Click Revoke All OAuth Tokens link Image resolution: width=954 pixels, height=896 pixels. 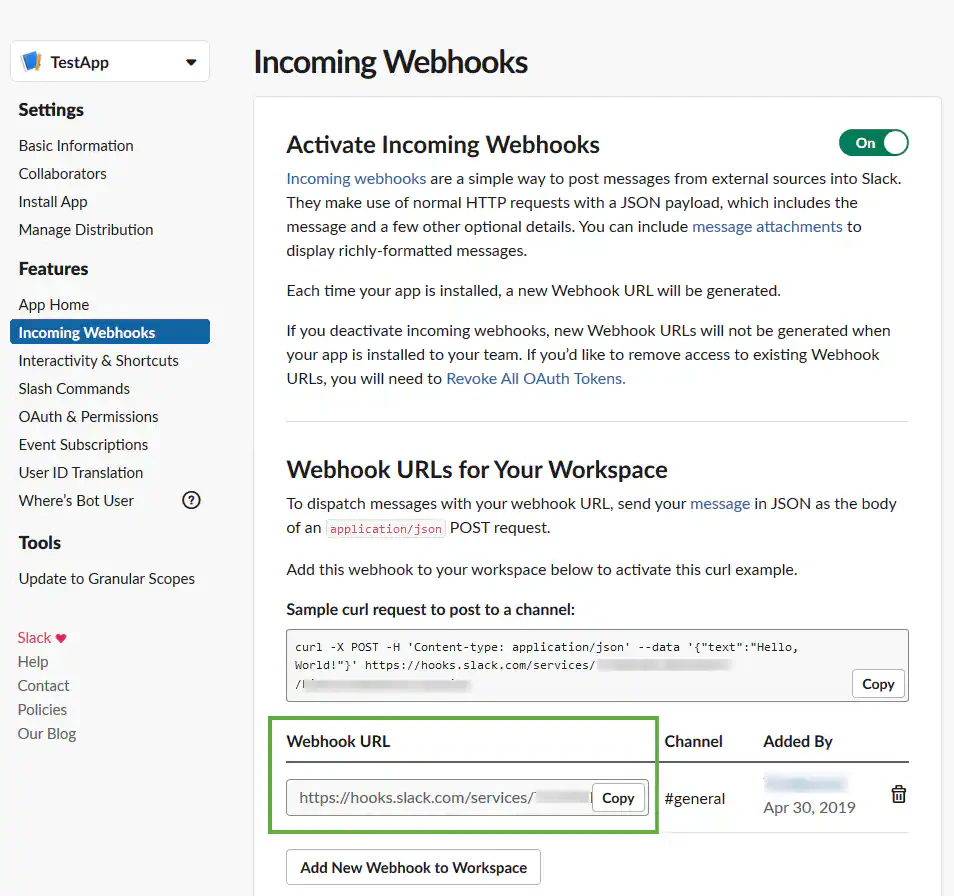tap(536, 379)
